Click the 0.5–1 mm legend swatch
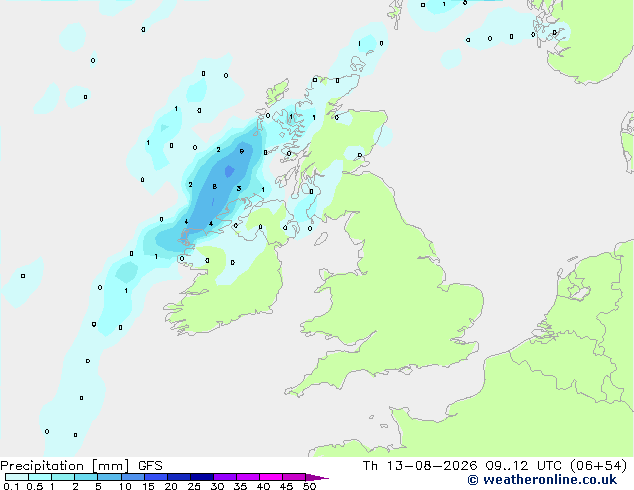Screen dimensions: 634x490 pos(40,477)
